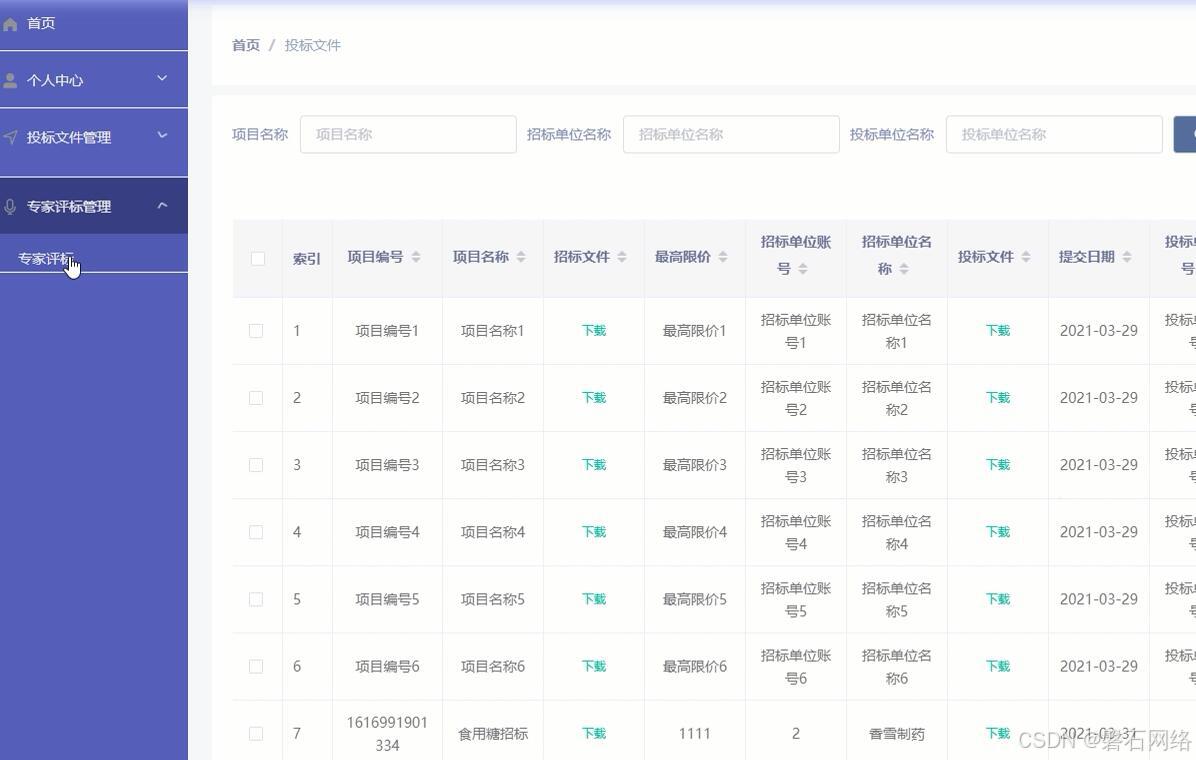1196x760 pixels.
Task: Check the checkbox for row 6
Action: (256, 666)
